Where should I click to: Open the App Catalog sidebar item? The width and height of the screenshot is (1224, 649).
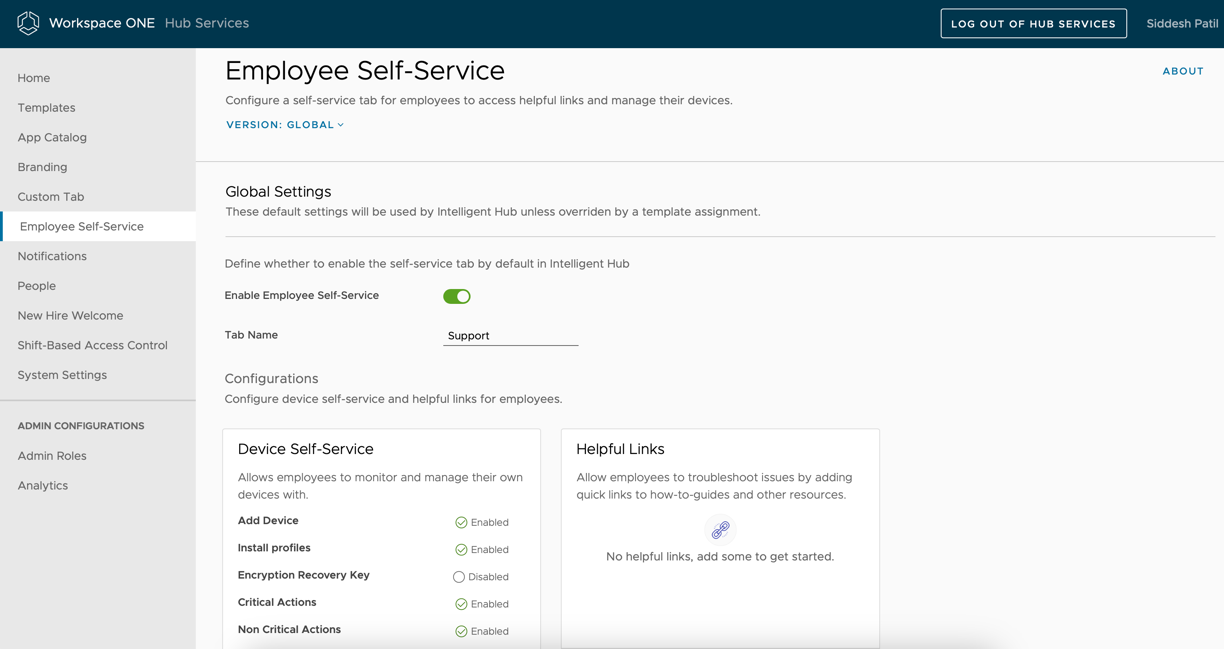coord(52,137)
